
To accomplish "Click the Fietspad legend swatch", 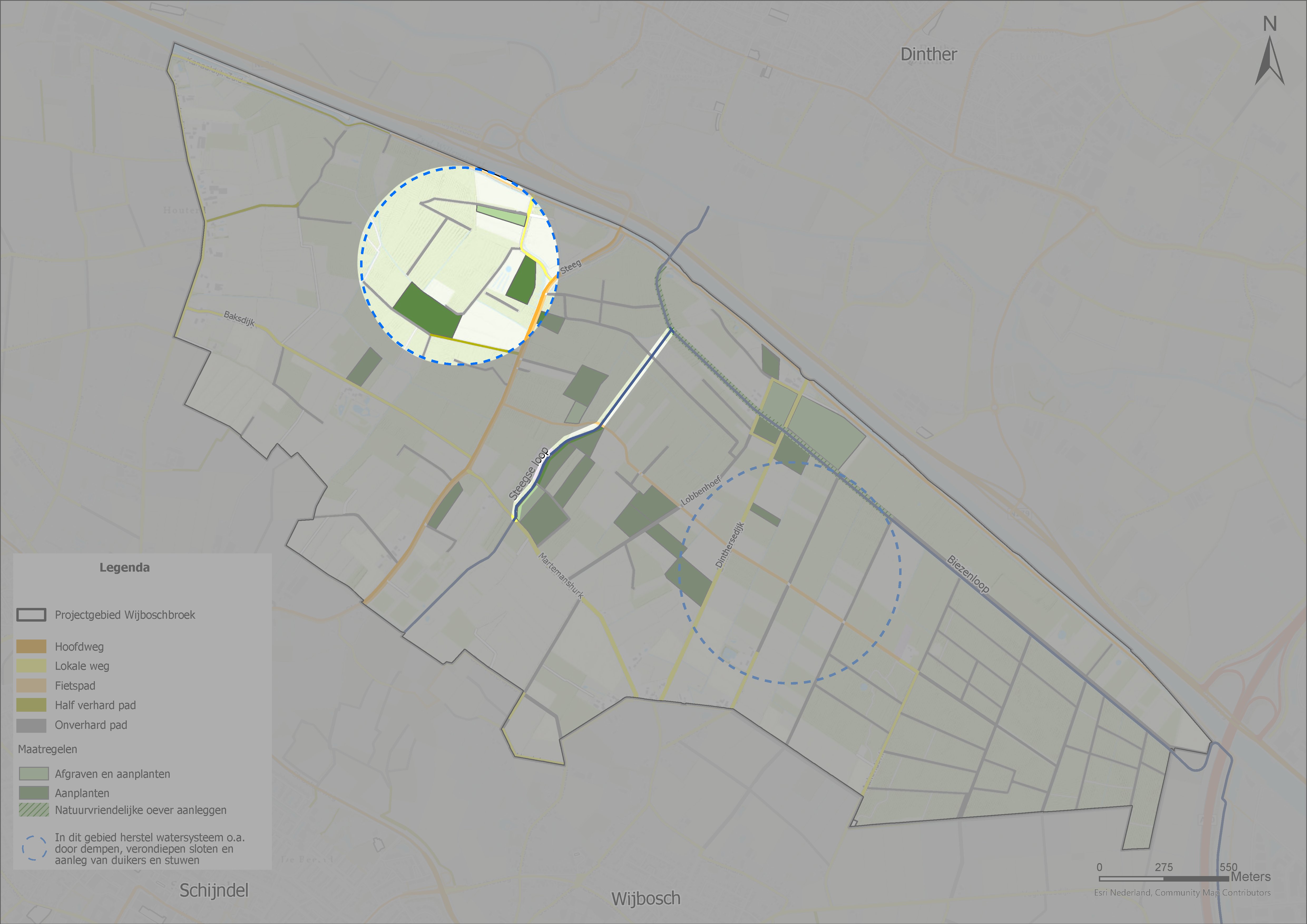I will 31,686.
